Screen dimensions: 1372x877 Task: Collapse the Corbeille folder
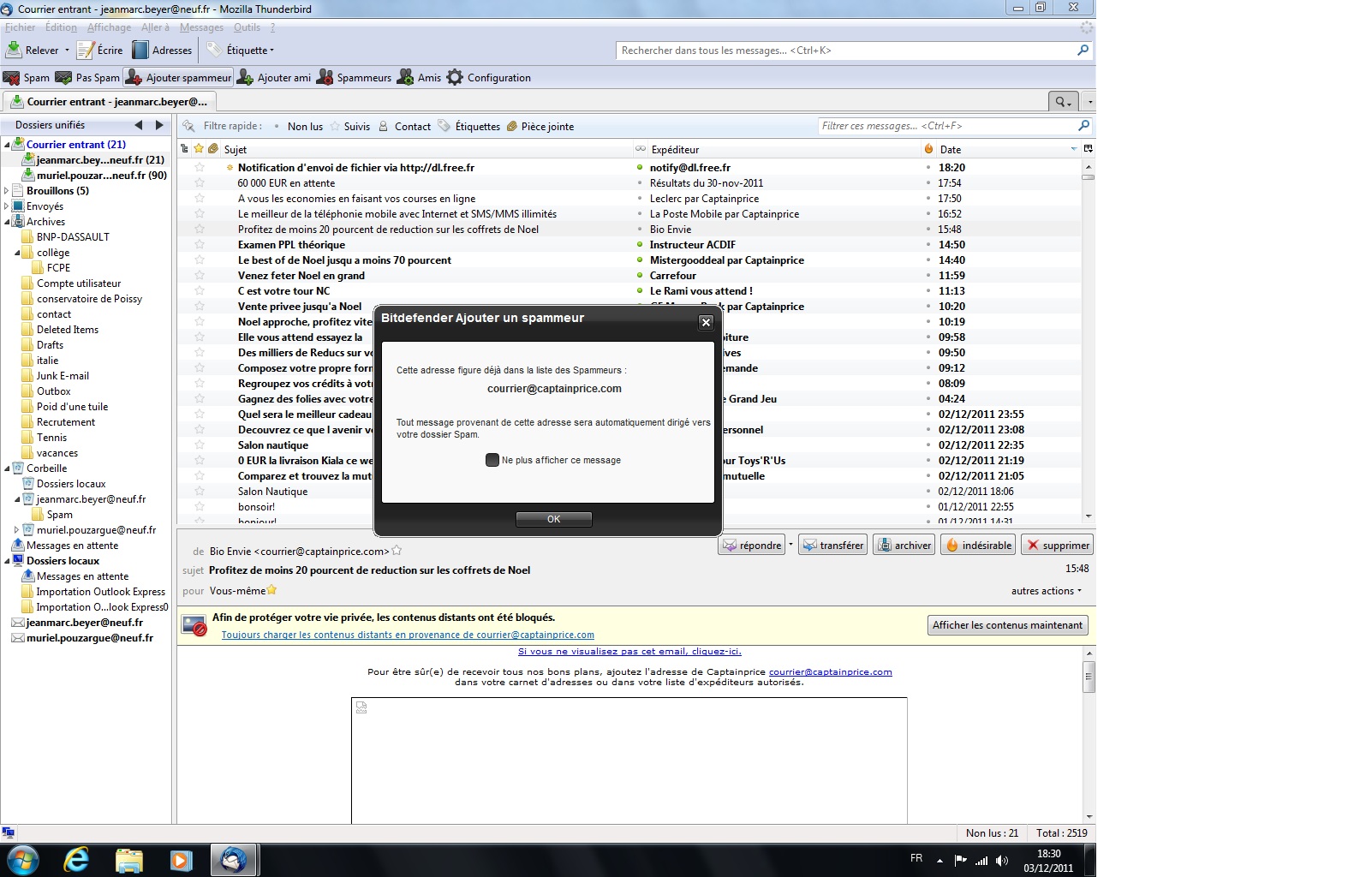coord(7,468)
